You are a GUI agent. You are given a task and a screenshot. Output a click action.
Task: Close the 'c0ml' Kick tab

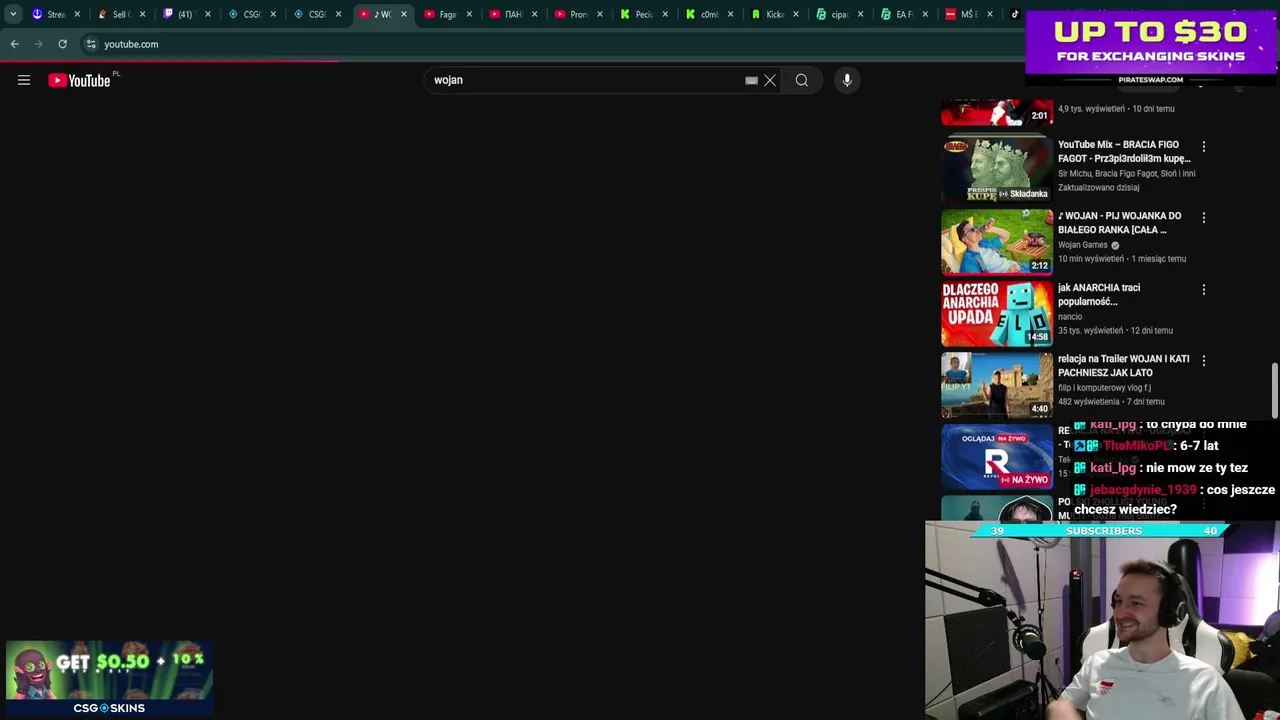pyautogui.click(x=731, y=14)
